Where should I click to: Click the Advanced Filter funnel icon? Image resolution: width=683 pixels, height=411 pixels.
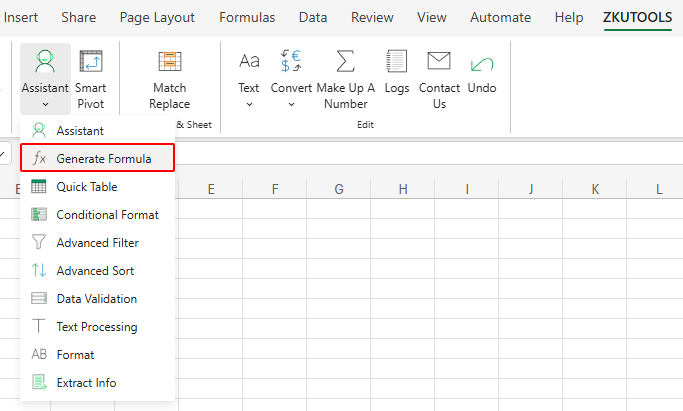coord(39,242)
